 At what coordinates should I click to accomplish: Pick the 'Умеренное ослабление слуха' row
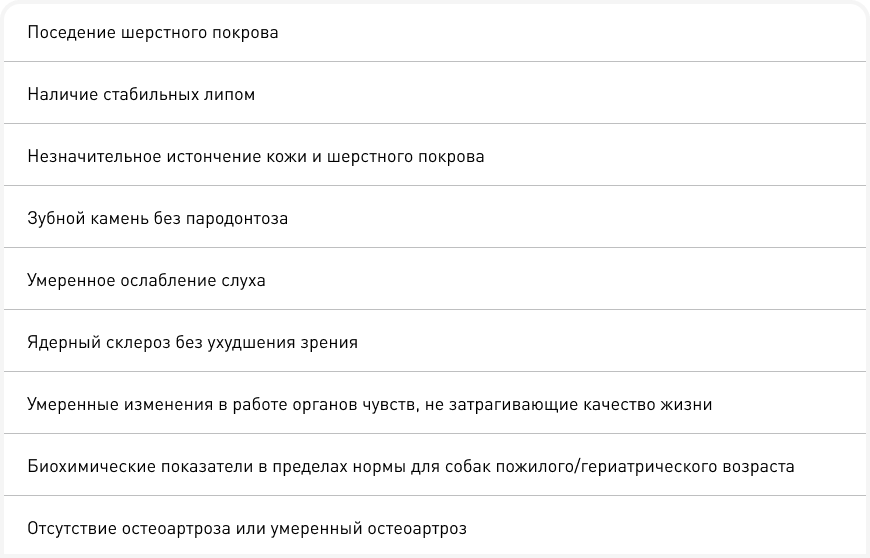pos(146,281)
